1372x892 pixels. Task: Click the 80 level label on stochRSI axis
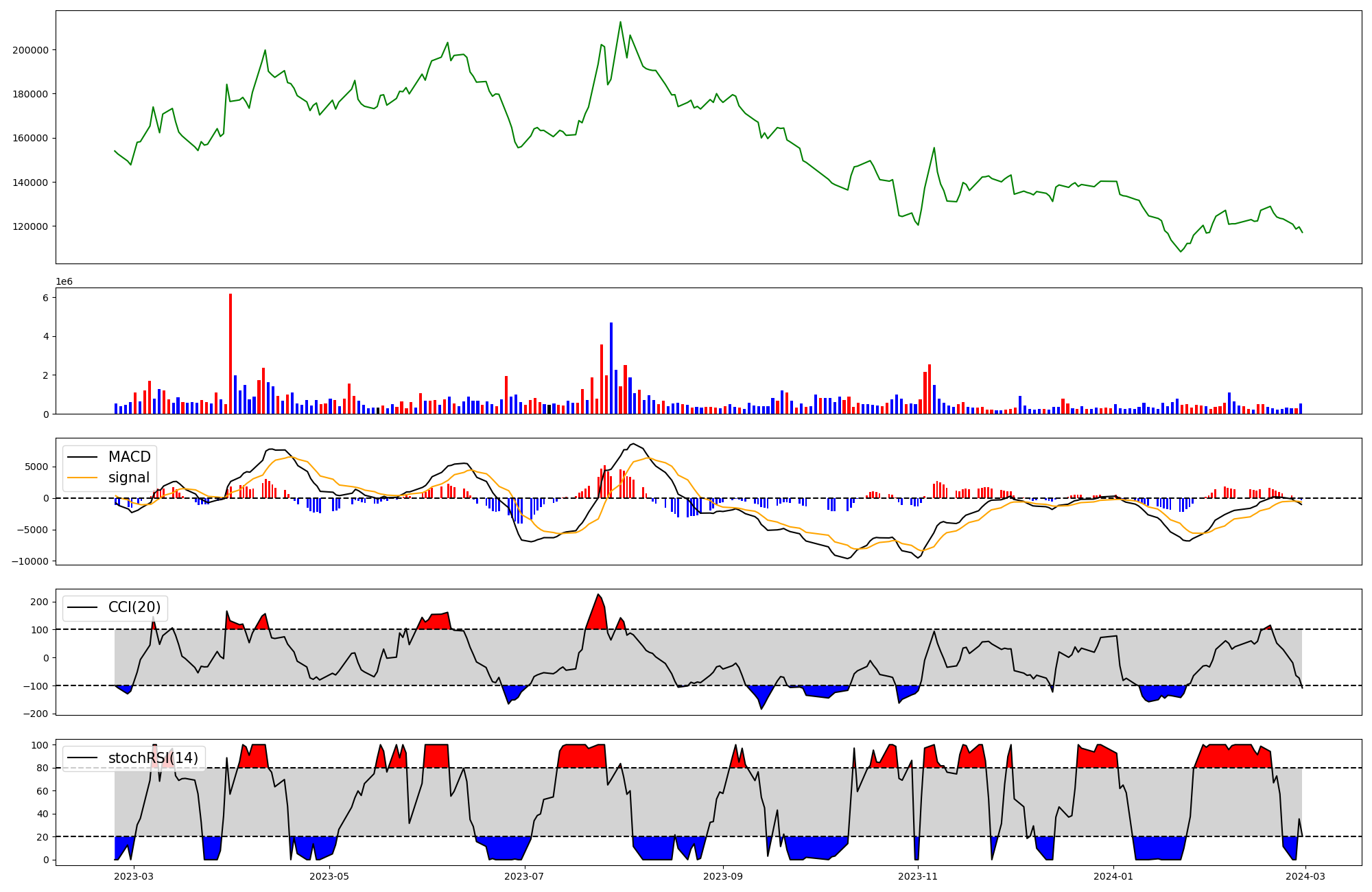(x=43, y=768)
